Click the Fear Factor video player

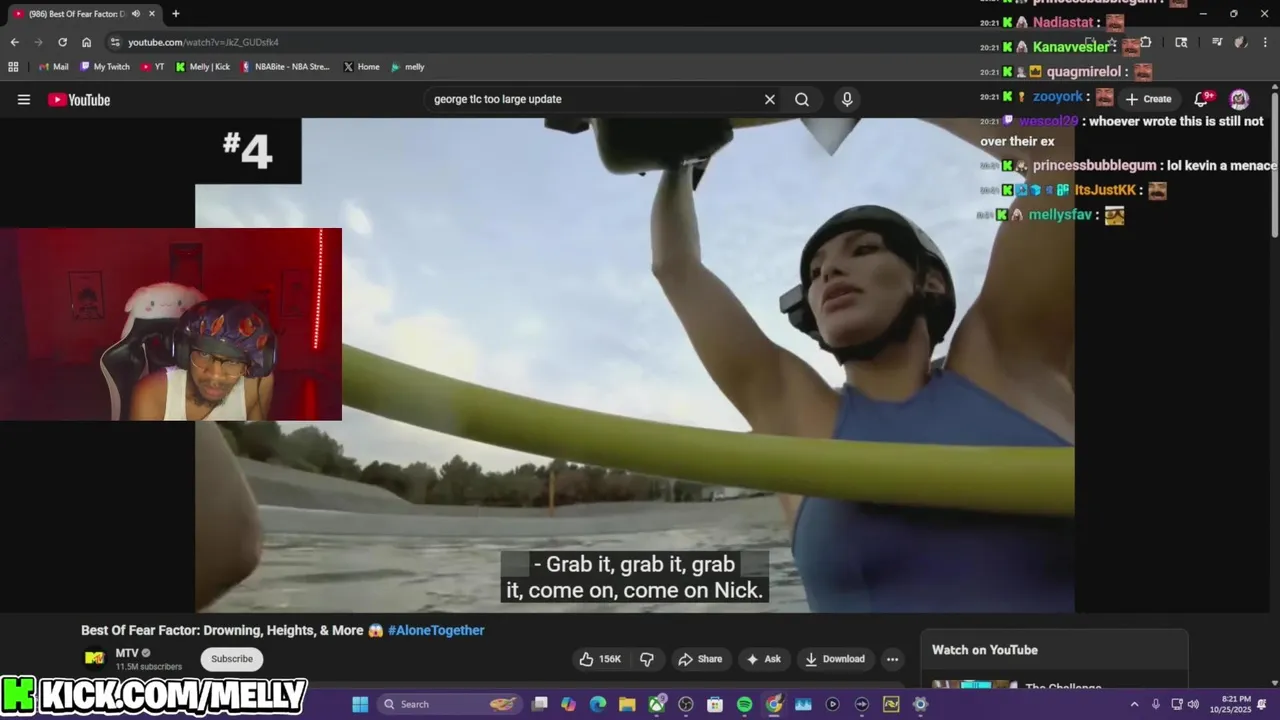point(635,365)
